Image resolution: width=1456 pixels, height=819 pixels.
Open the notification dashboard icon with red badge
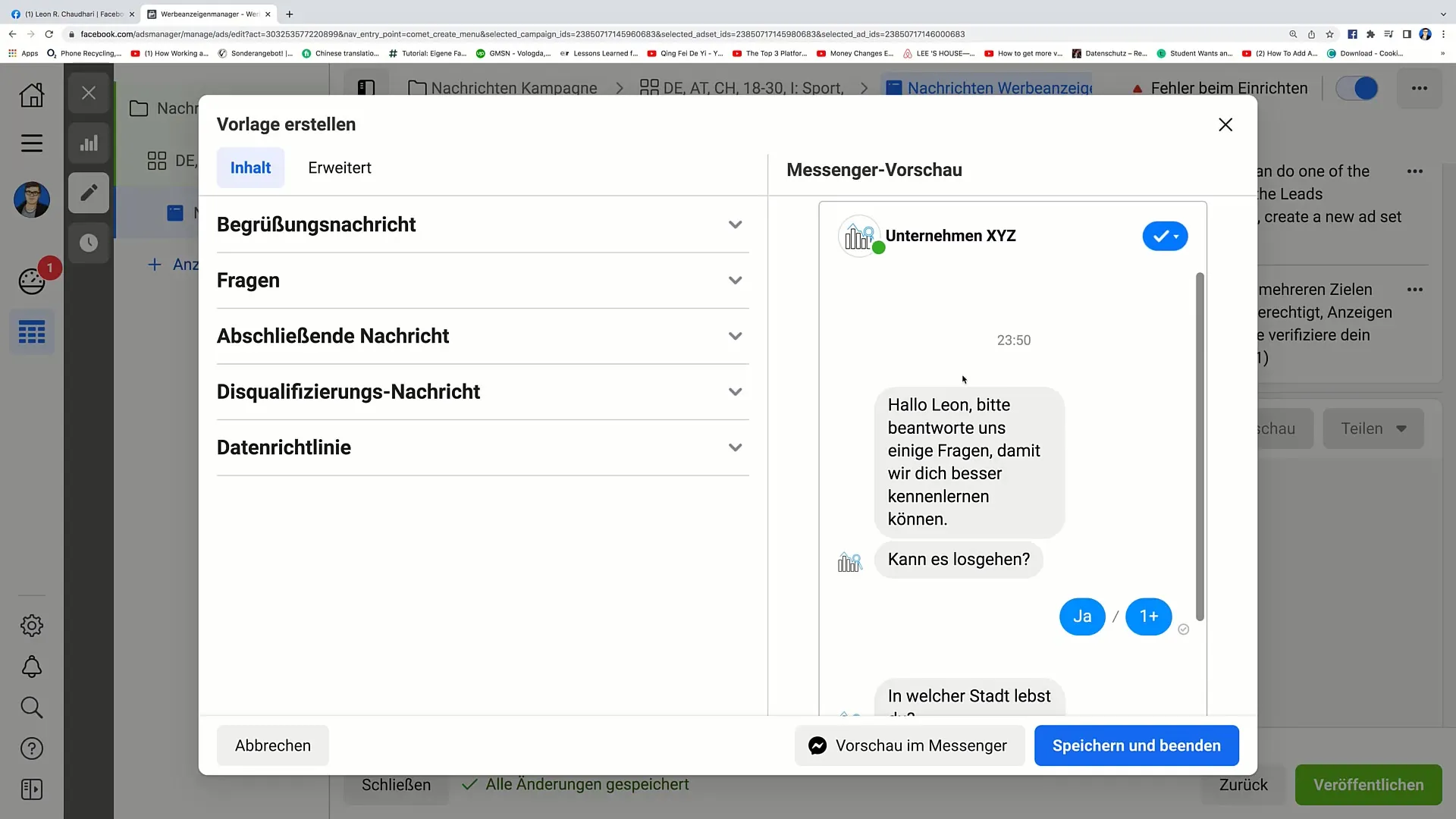point(33,281)
